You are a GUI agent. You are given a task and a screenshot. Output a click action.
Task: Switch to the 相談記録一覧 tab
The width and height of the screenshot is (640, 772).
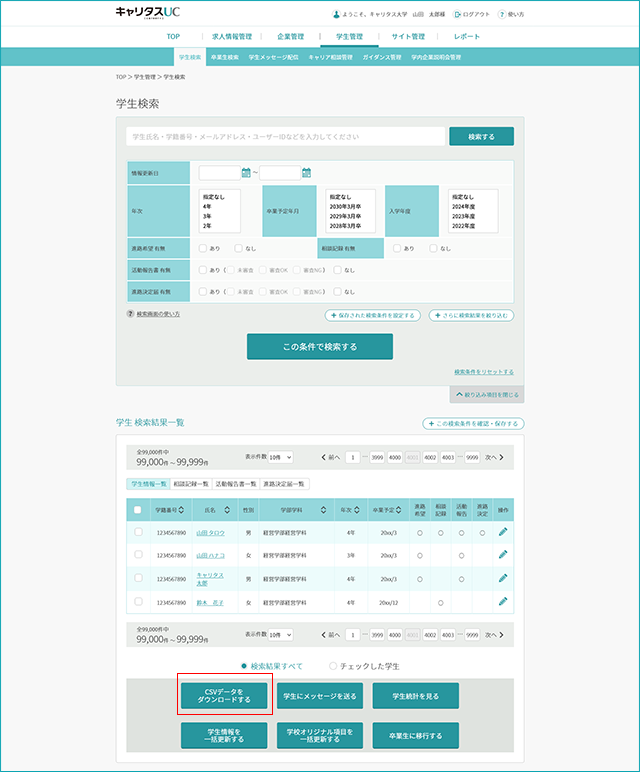[191, 484]
